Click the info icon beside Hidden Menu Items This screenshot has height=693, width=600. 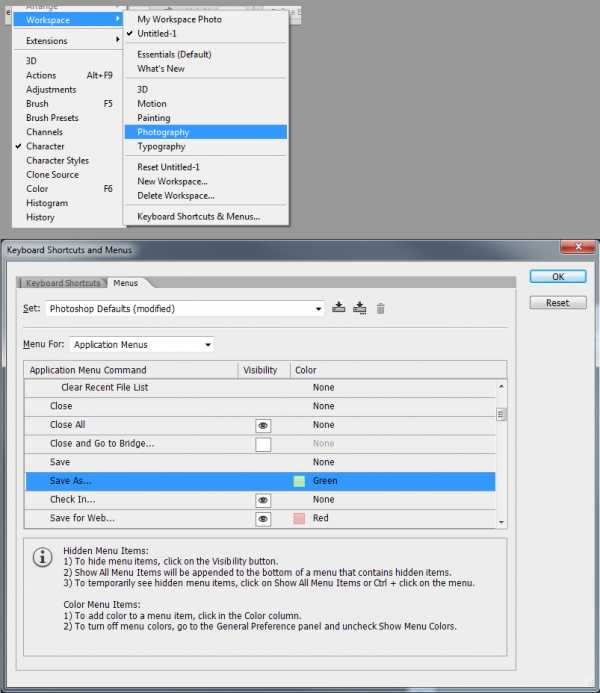coord(43,558)
